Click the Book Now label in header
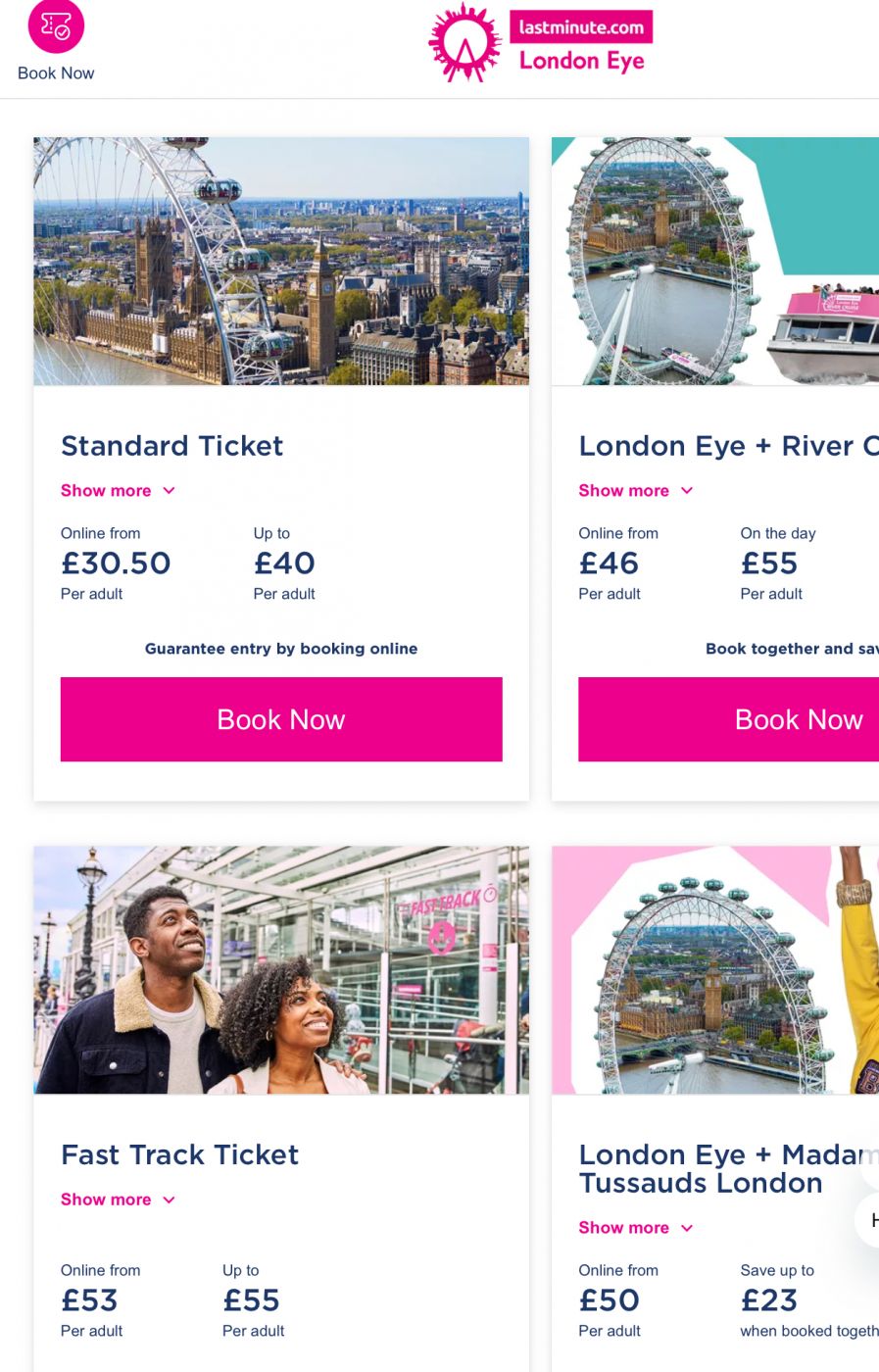Image resolution: width=879 pixels, height=1372 pixels. [x=56, y=73]
